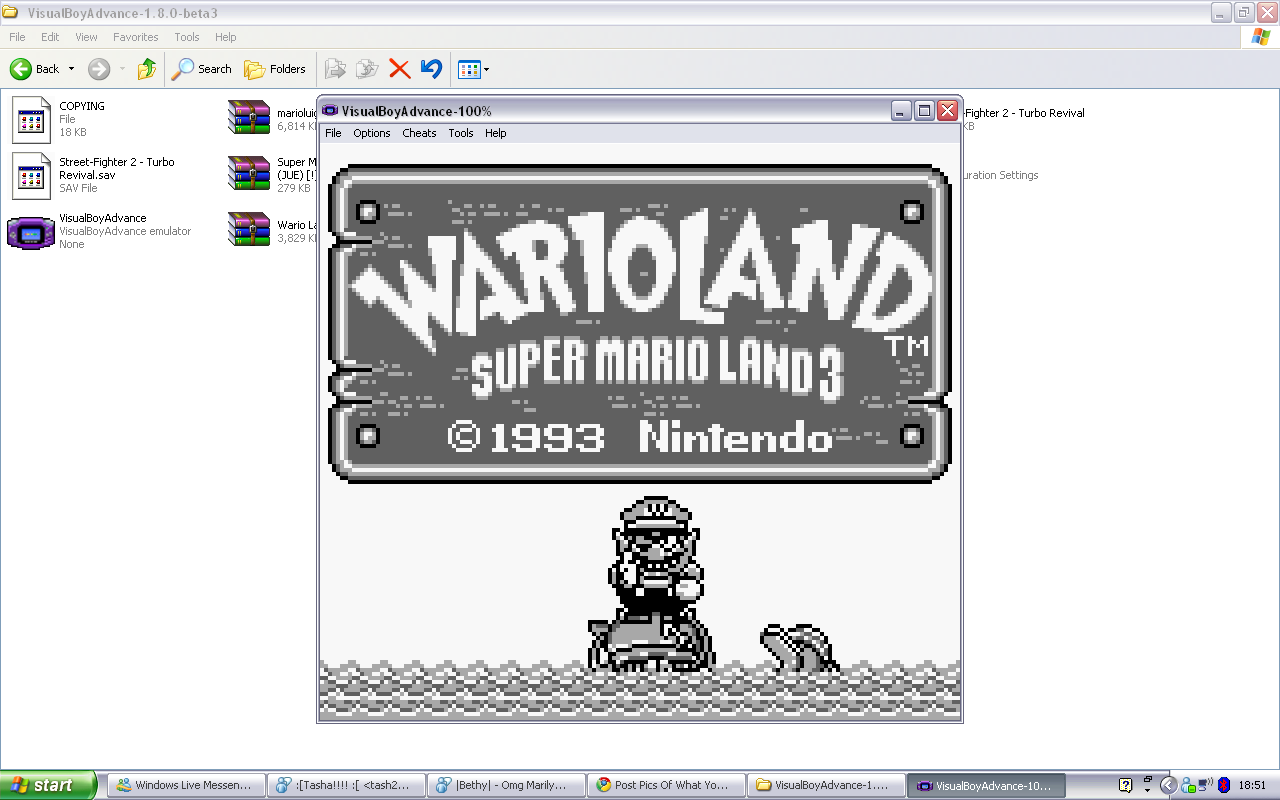Click the Messenger status icon in the tray
1280x800 pixels.
[1187, 786]
